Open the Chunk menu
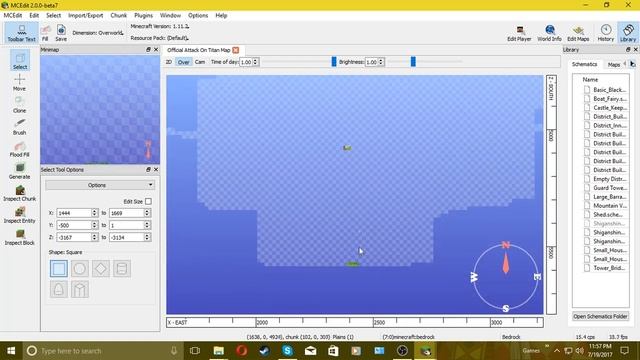640x360 pixels. (119, 16)
